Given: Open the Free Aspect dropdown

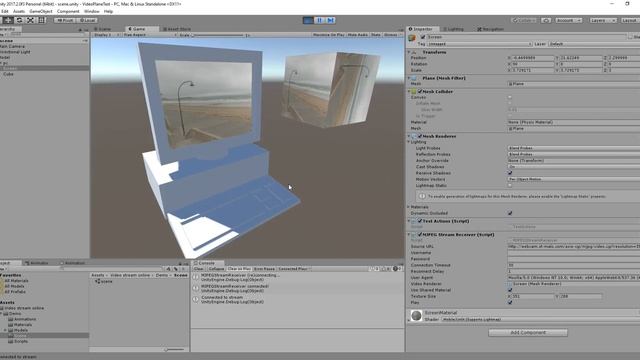Looking at the screenshot, I should [150, 35].
